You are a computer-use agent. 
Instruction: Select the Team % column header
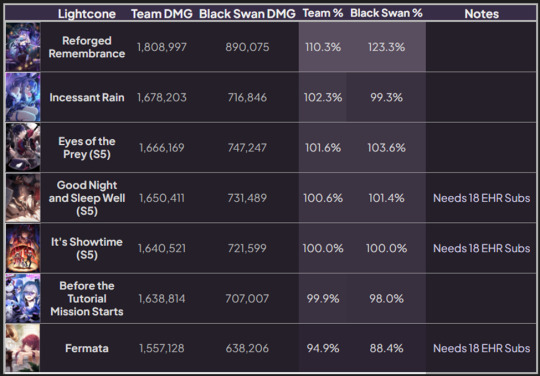click(x=323, y=13)
